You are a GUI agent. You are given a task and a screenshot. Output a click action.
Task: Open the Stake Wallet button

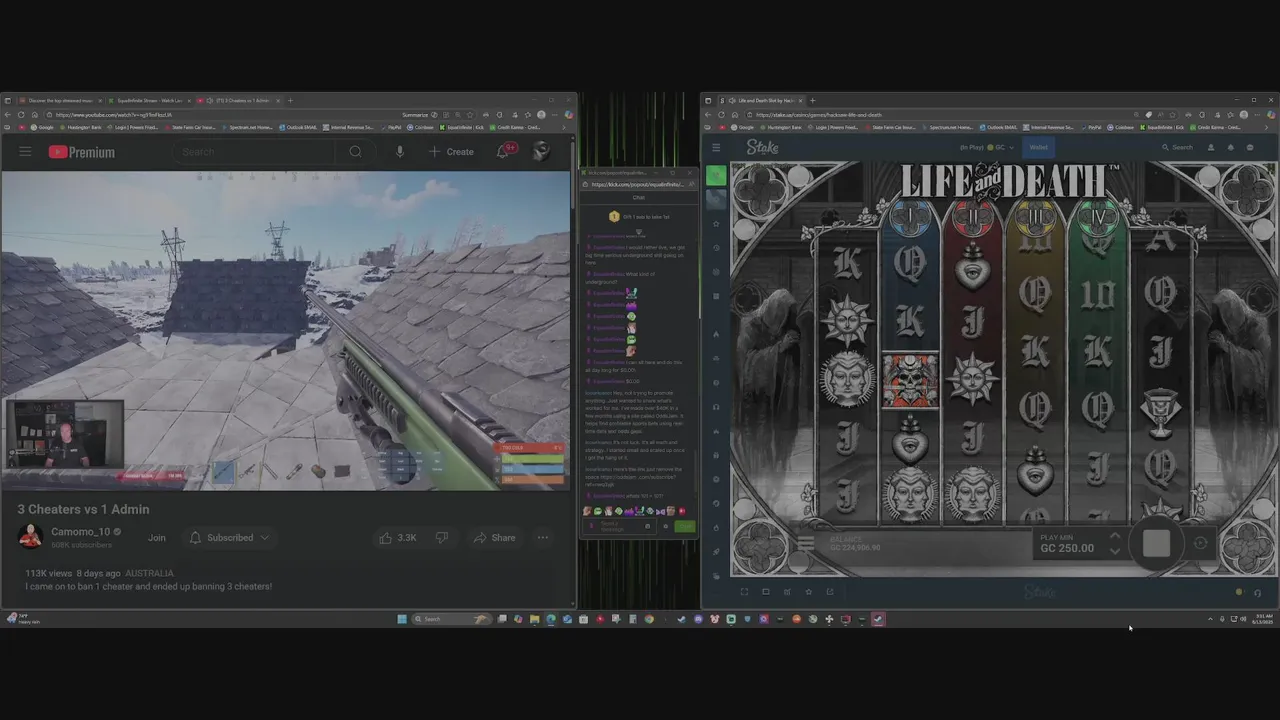point(1039,147)
